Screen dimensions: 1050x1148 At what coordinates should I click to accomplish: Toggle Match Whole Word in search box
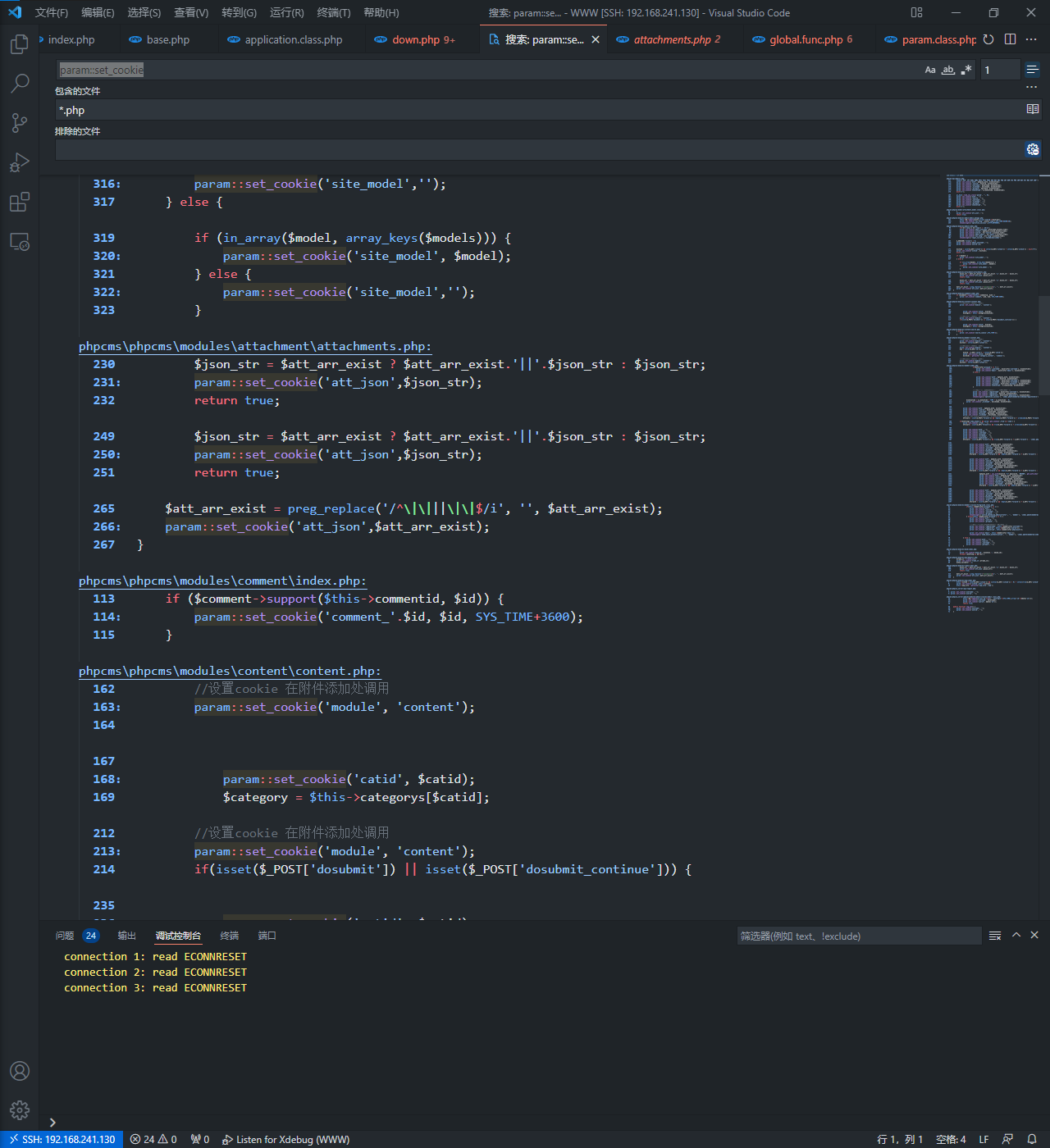point(948,70)
